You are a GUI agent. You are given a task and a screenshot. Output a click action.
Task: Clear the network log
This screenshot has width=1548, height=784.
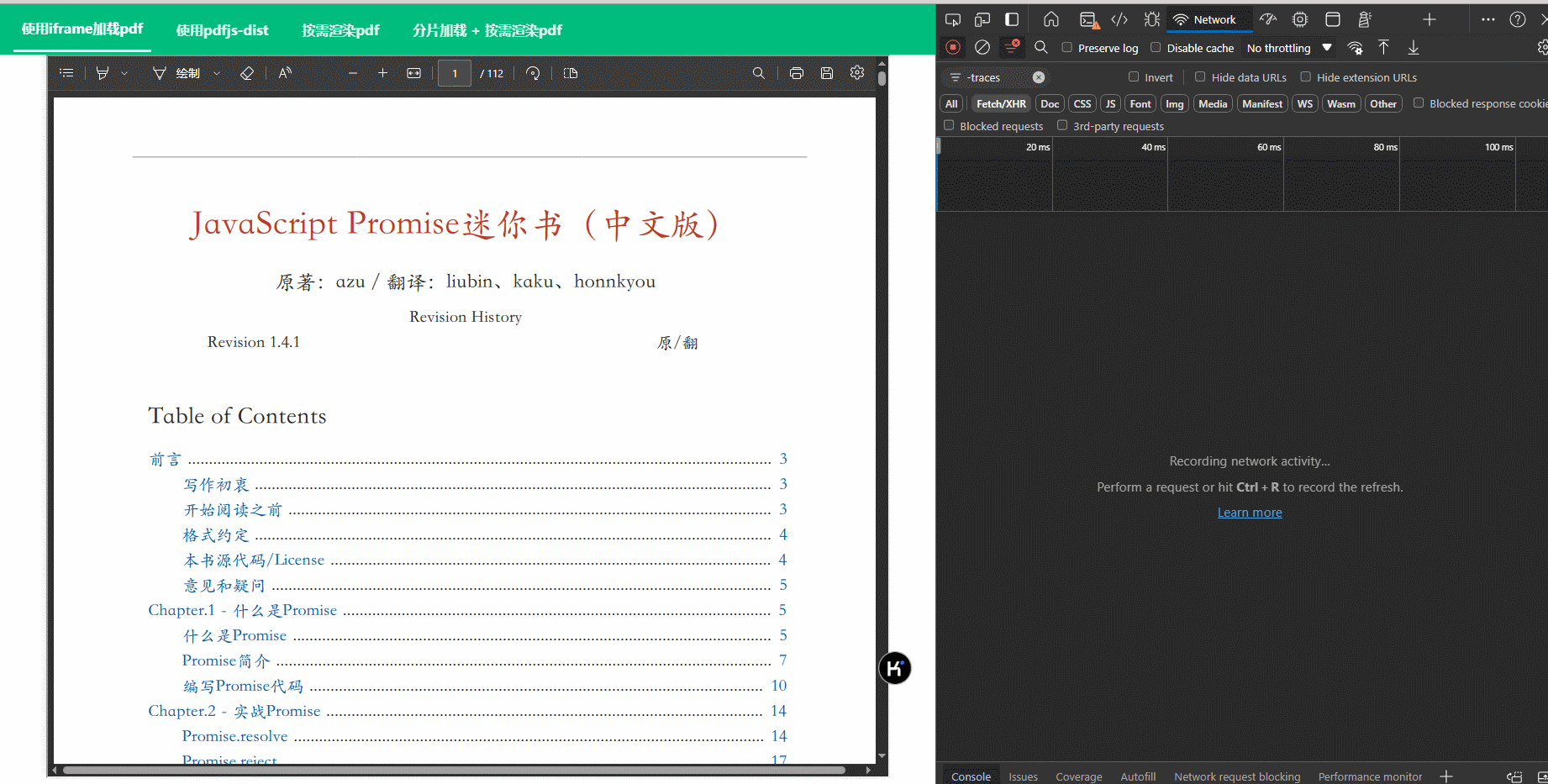[x=982, y=48]
